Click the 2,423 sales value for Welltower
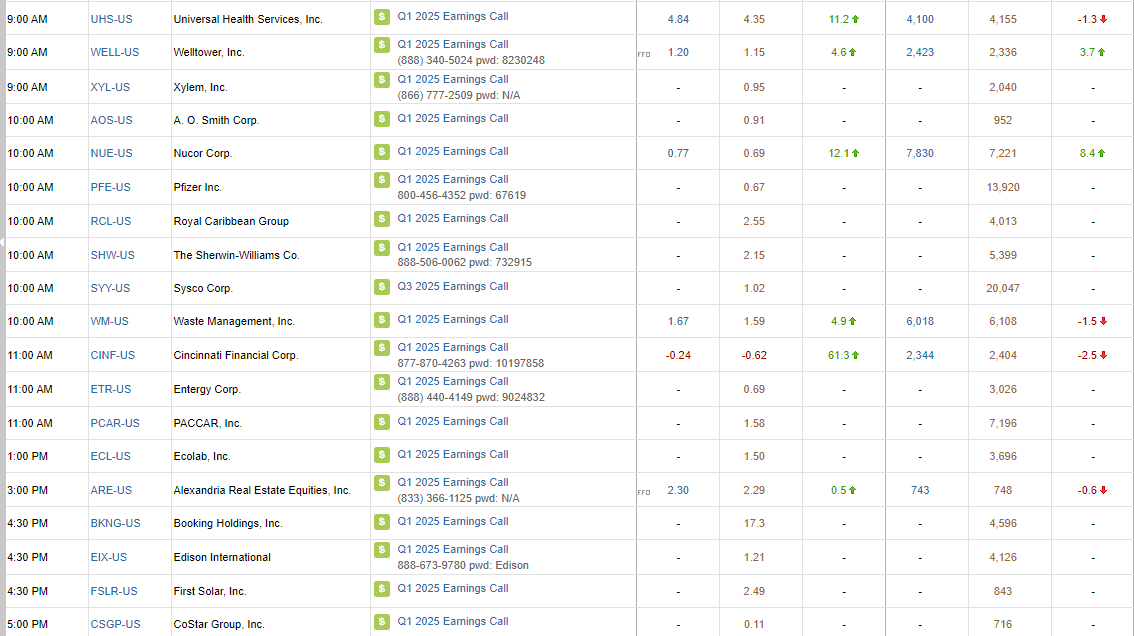This screenshot has width=1134, height=636. (920, 53)
